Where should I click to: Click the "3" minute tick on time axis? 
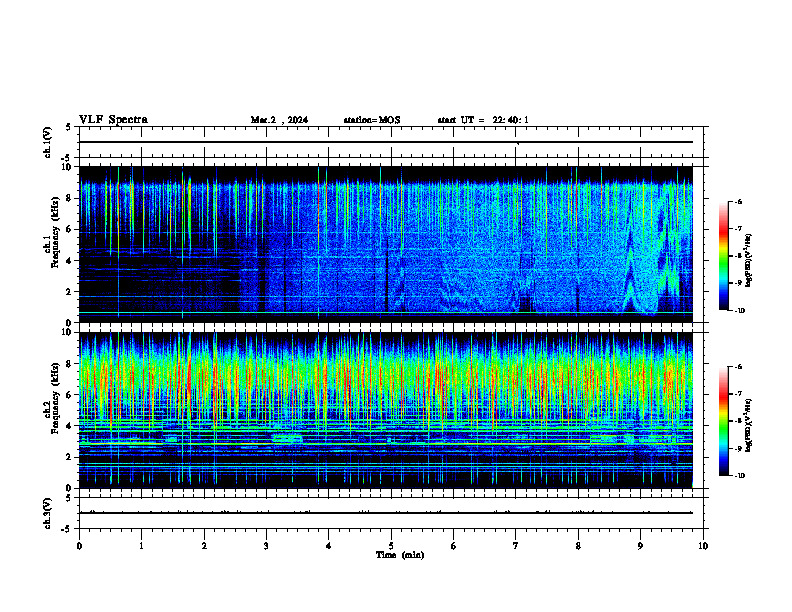click(266, 546)
